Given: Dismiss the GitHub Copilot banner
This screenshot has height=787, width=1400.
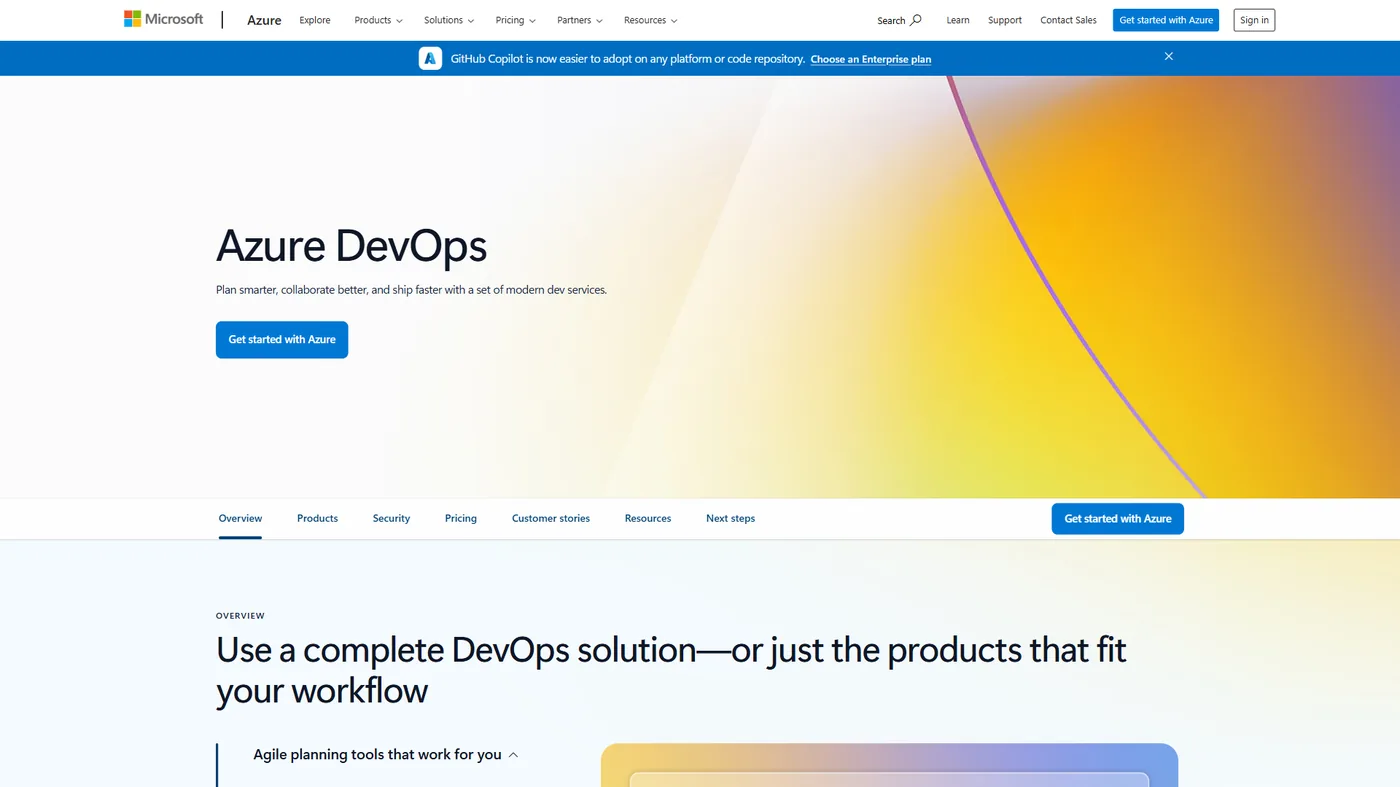Looking at the screenshot, I should tap(1168, 57).
